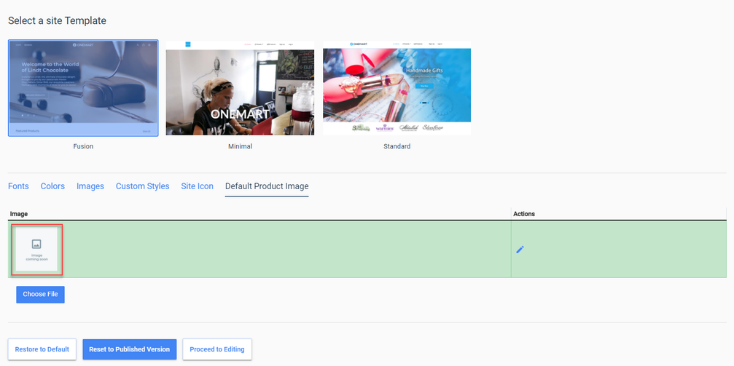
Task: Click Reset to Published Version button
Action: (x=130, y=349)
